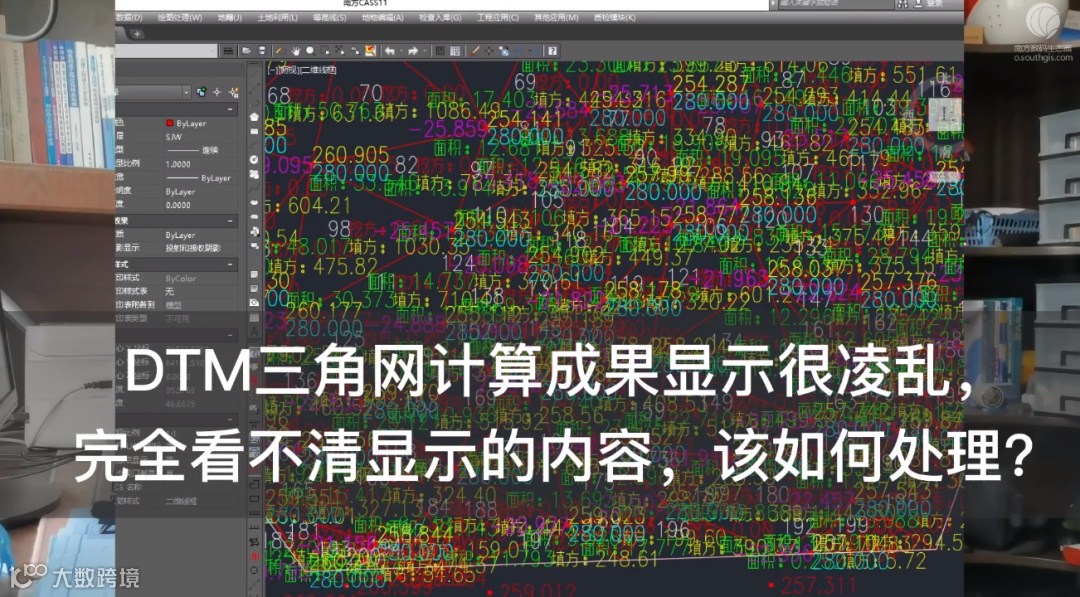The image size is (1080, 597).
Task: Collapse the 效果 section of properties
Action: (230, 221)
